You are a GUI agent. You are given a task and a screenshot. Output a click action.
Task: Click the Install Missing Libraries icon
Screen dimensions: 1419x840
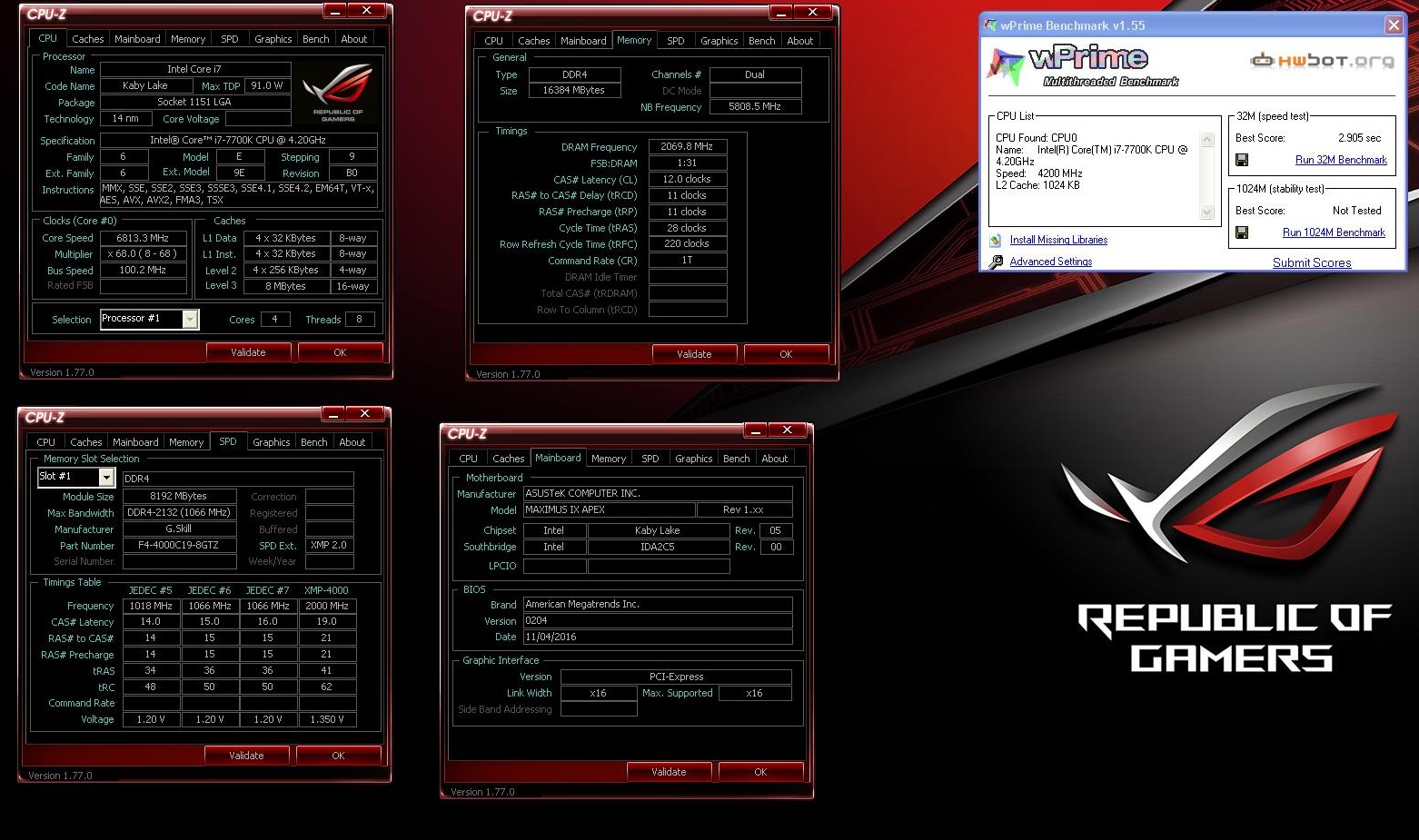(x=997, y=241)
